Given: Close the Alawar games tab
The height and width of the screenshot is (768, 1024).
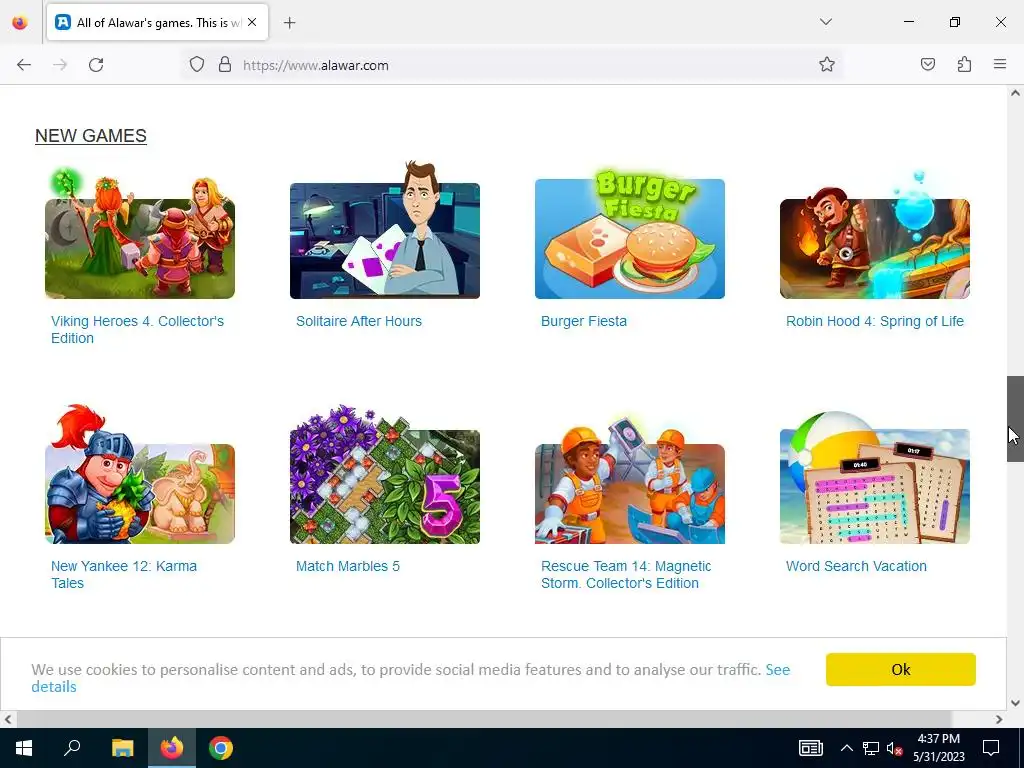Looking at the screenshot, I should (252, 22).
